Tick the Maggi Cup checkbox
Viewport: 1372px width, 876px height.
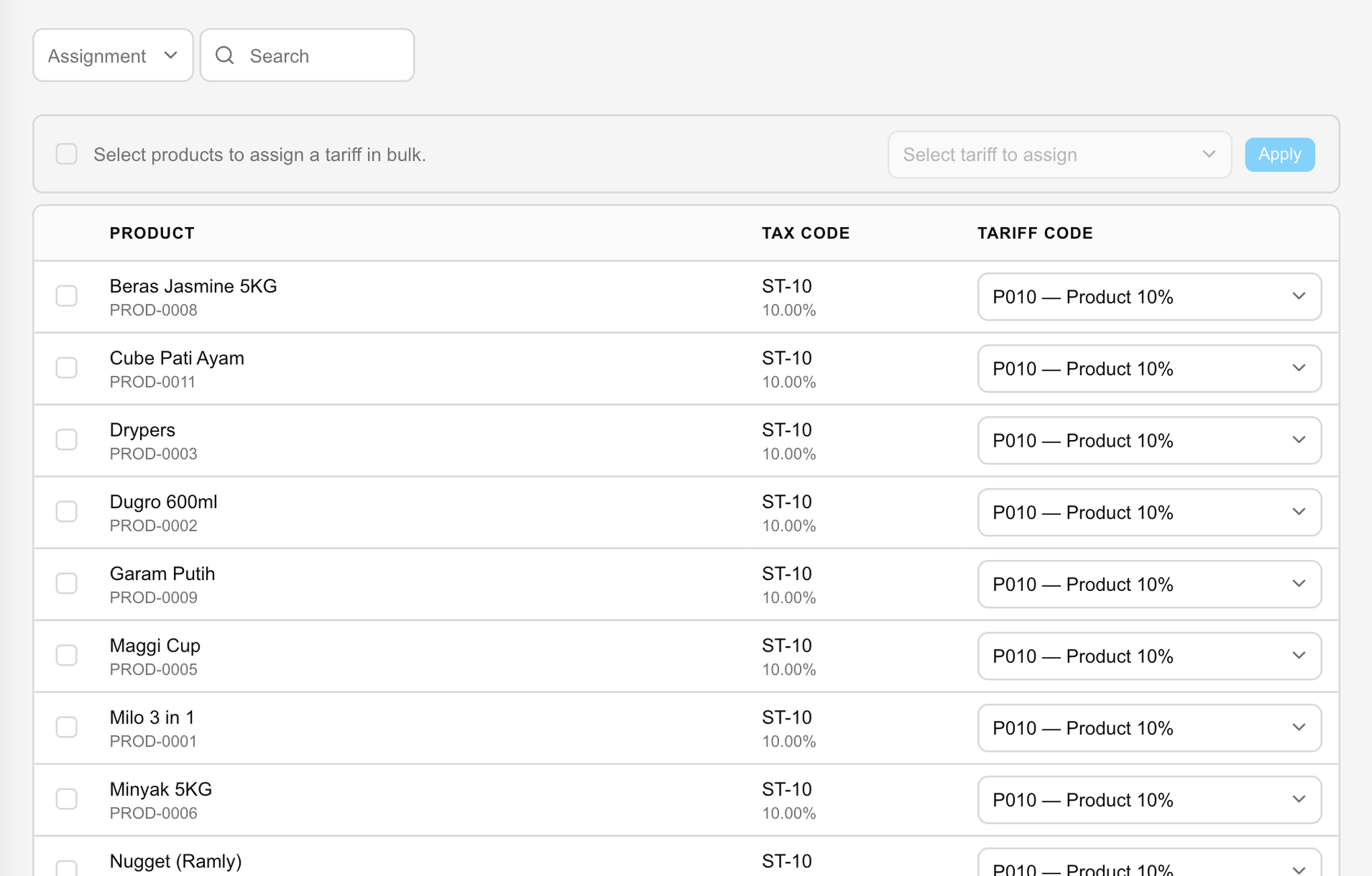(66, 655)
